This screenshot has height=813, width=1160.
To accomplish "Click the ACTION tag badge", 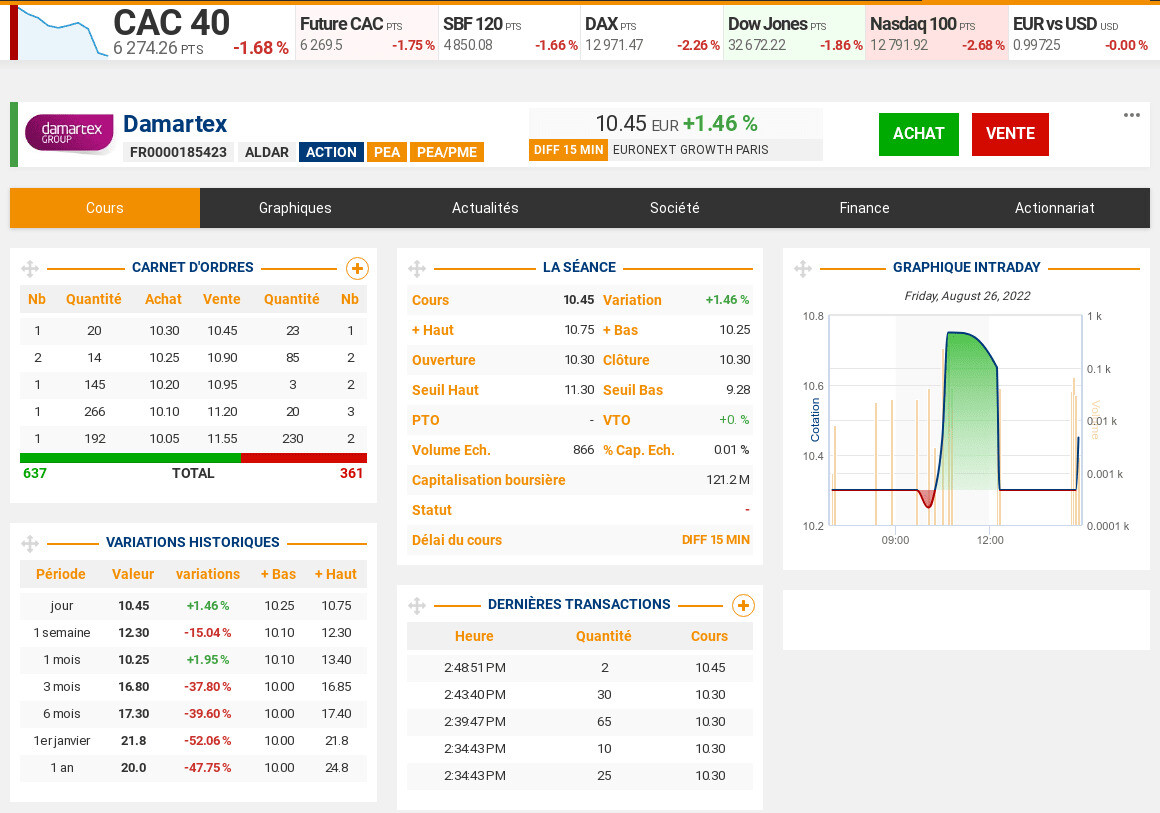I will 331,152.
